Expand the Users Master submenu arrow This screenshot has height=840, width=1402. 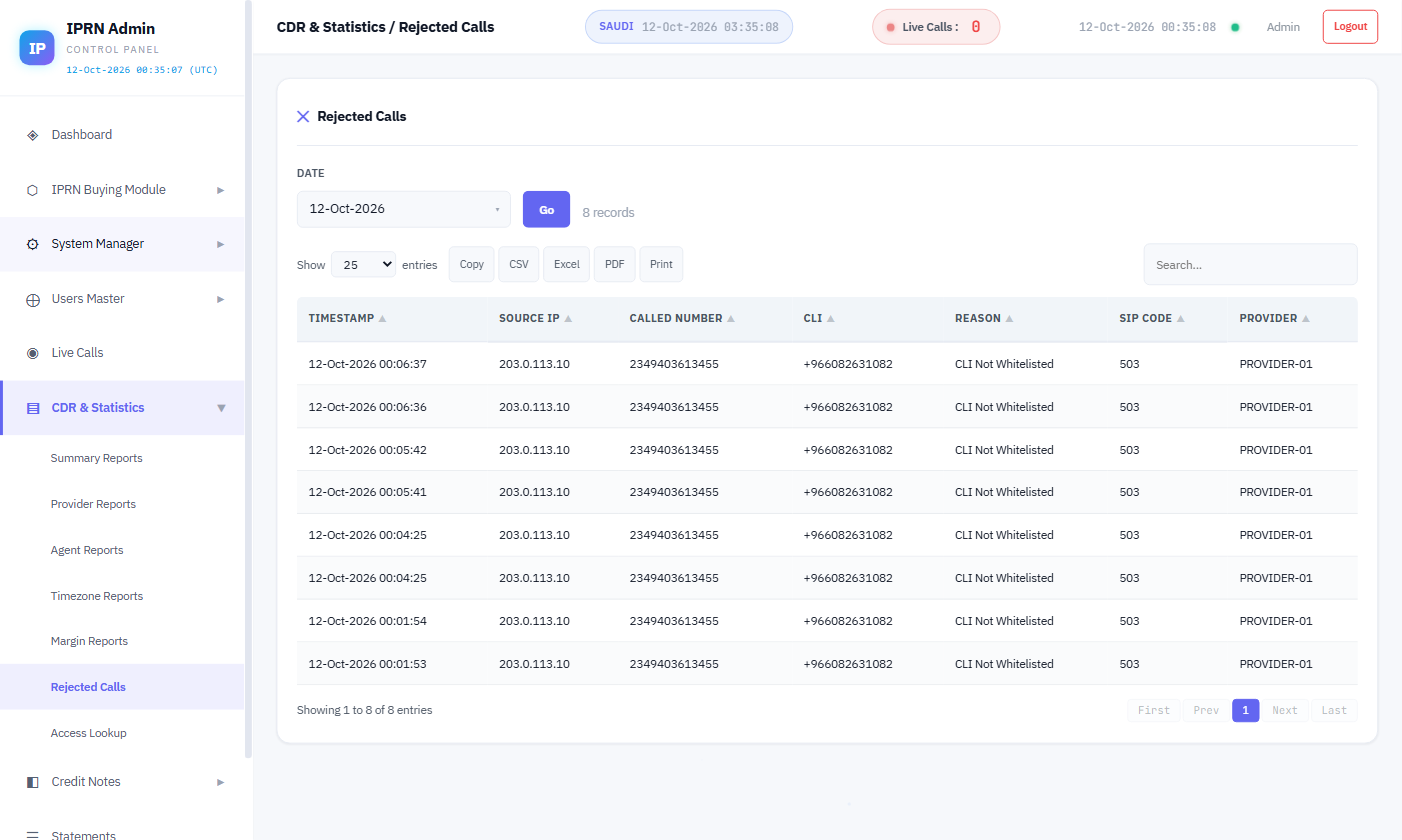coord(221,299)
